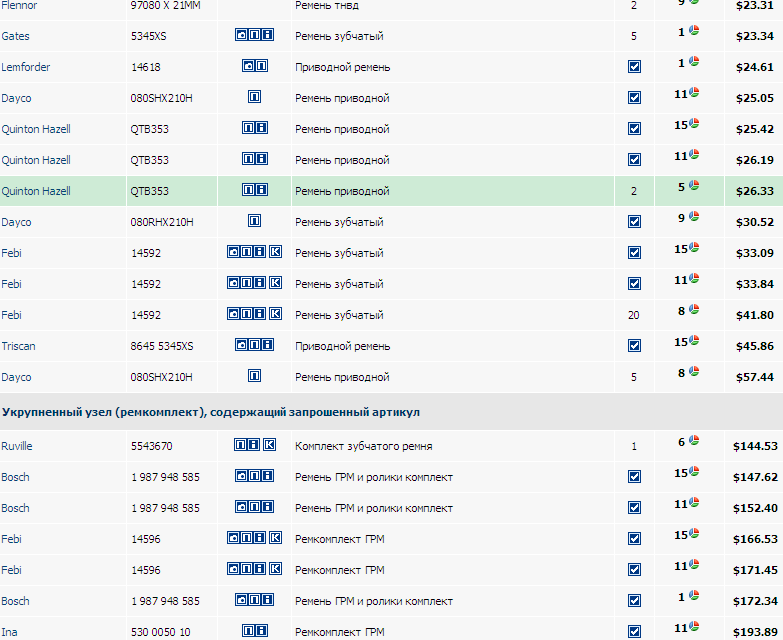Open the Lemforder brand link

point(25,67)
